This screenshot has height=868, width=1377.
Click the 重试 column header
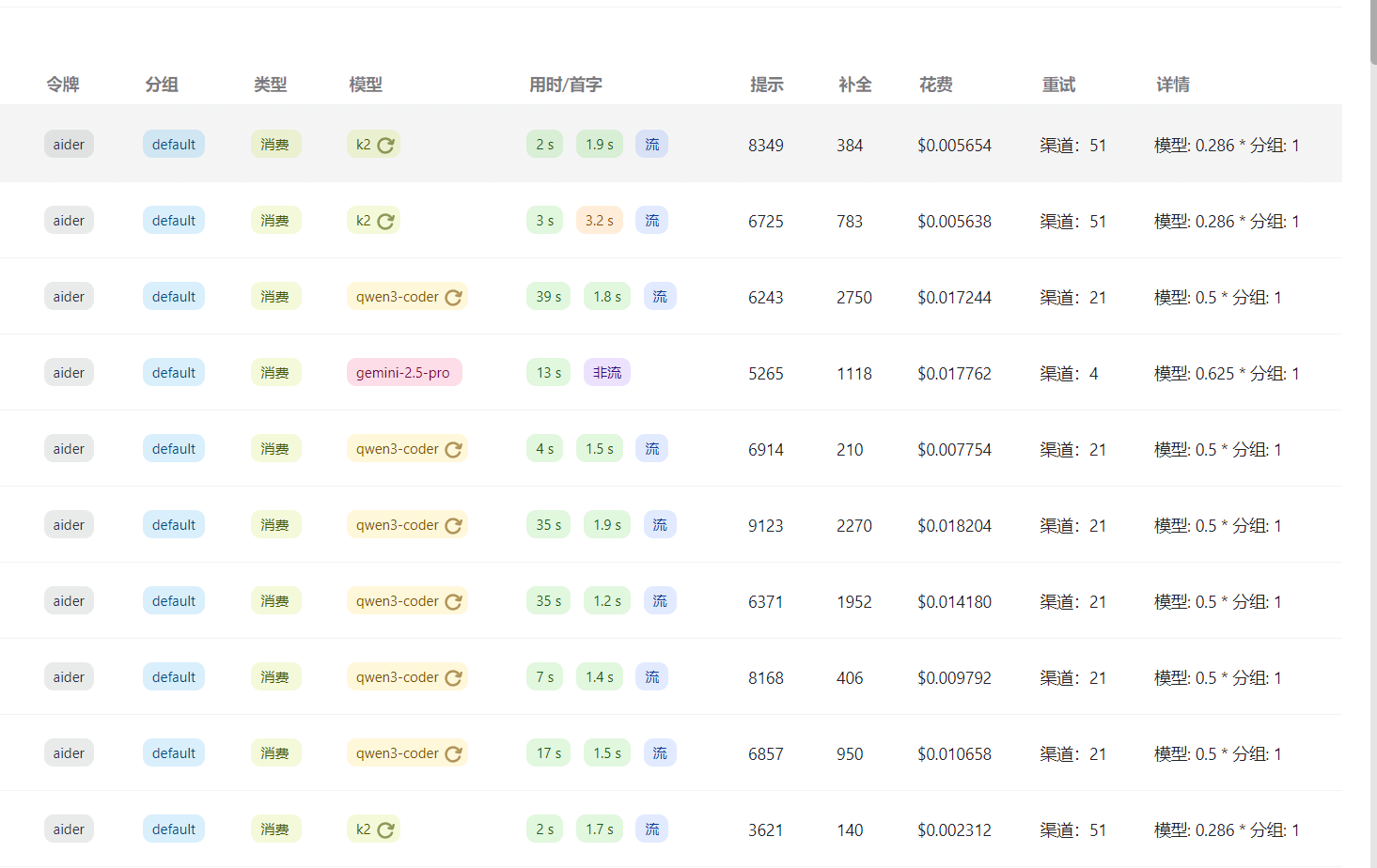(x=1058, y=85)
